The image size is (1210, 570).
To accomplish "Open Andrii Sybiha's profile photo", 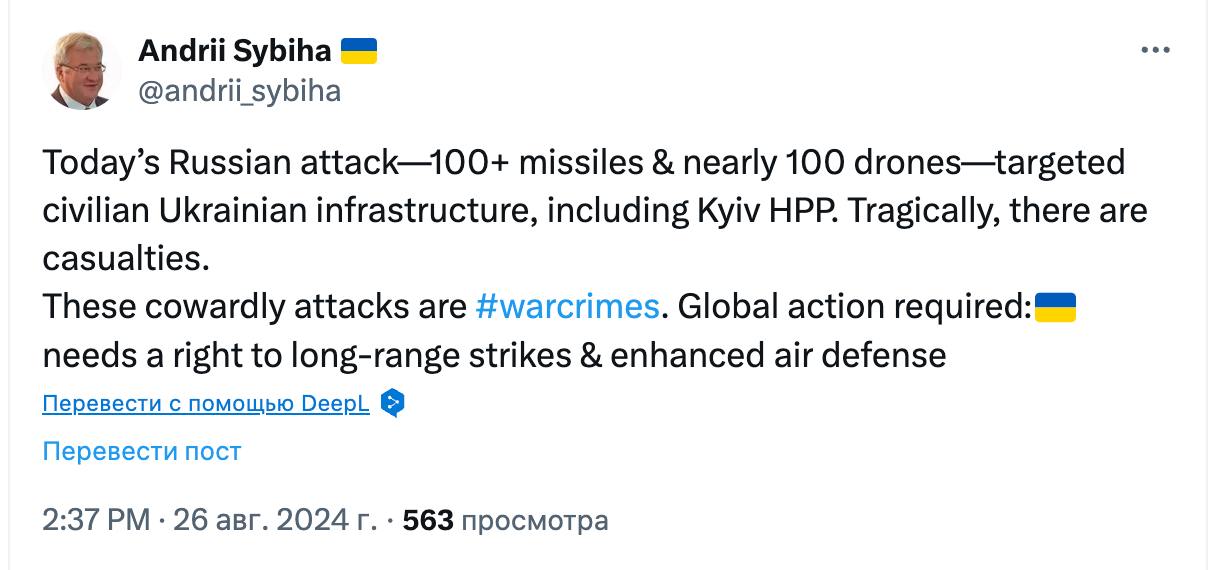I will coord(85,70).
